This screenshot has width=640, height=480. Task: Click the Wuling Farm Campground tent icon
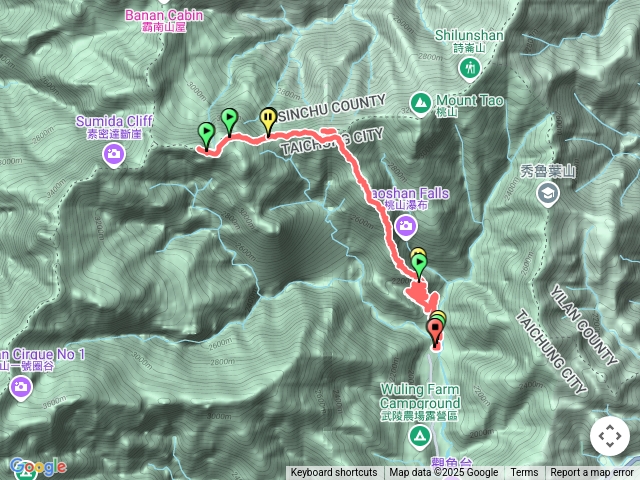tap(419, 437)
